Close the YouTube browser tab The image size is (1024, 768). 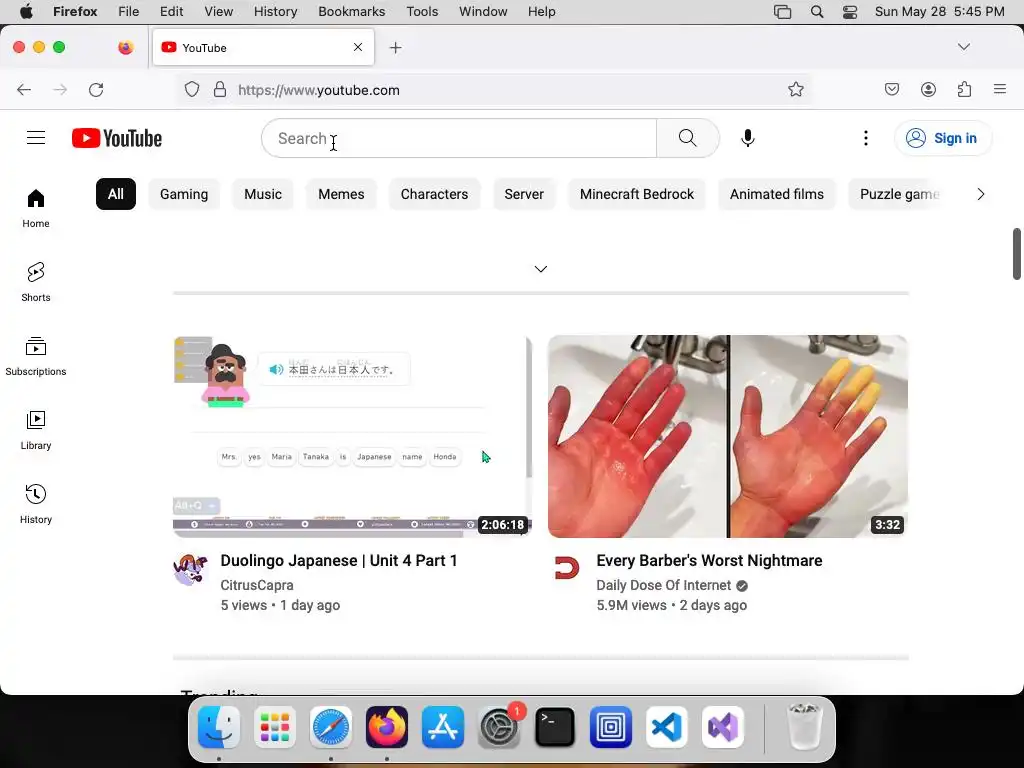pyautogui.click(x=357, y=47)
